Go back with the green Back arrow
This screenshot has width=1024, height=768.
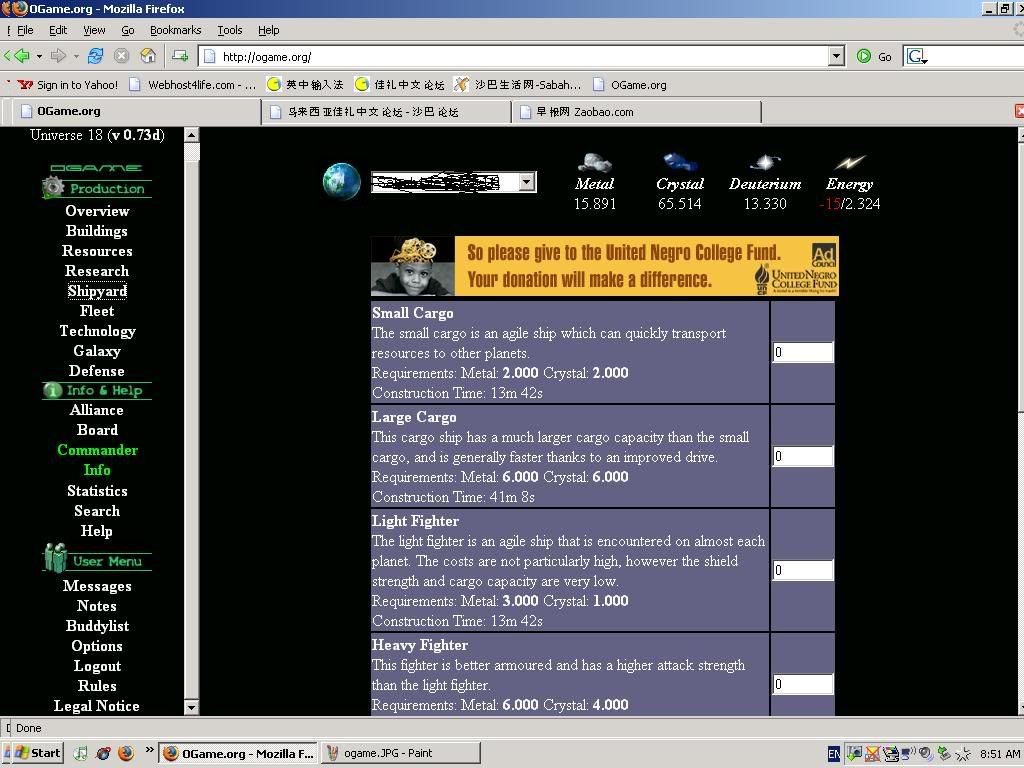[x=16, y=56]
